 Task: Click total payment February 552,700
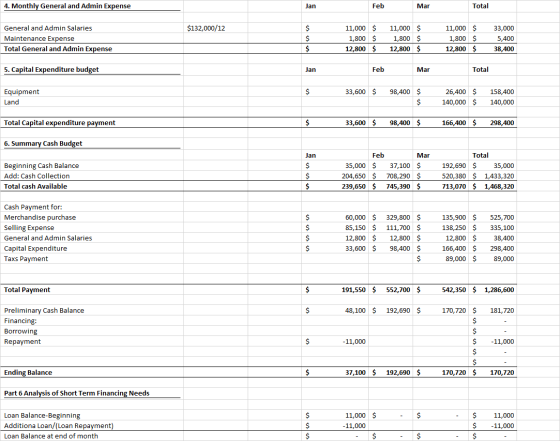click(398, 290)
